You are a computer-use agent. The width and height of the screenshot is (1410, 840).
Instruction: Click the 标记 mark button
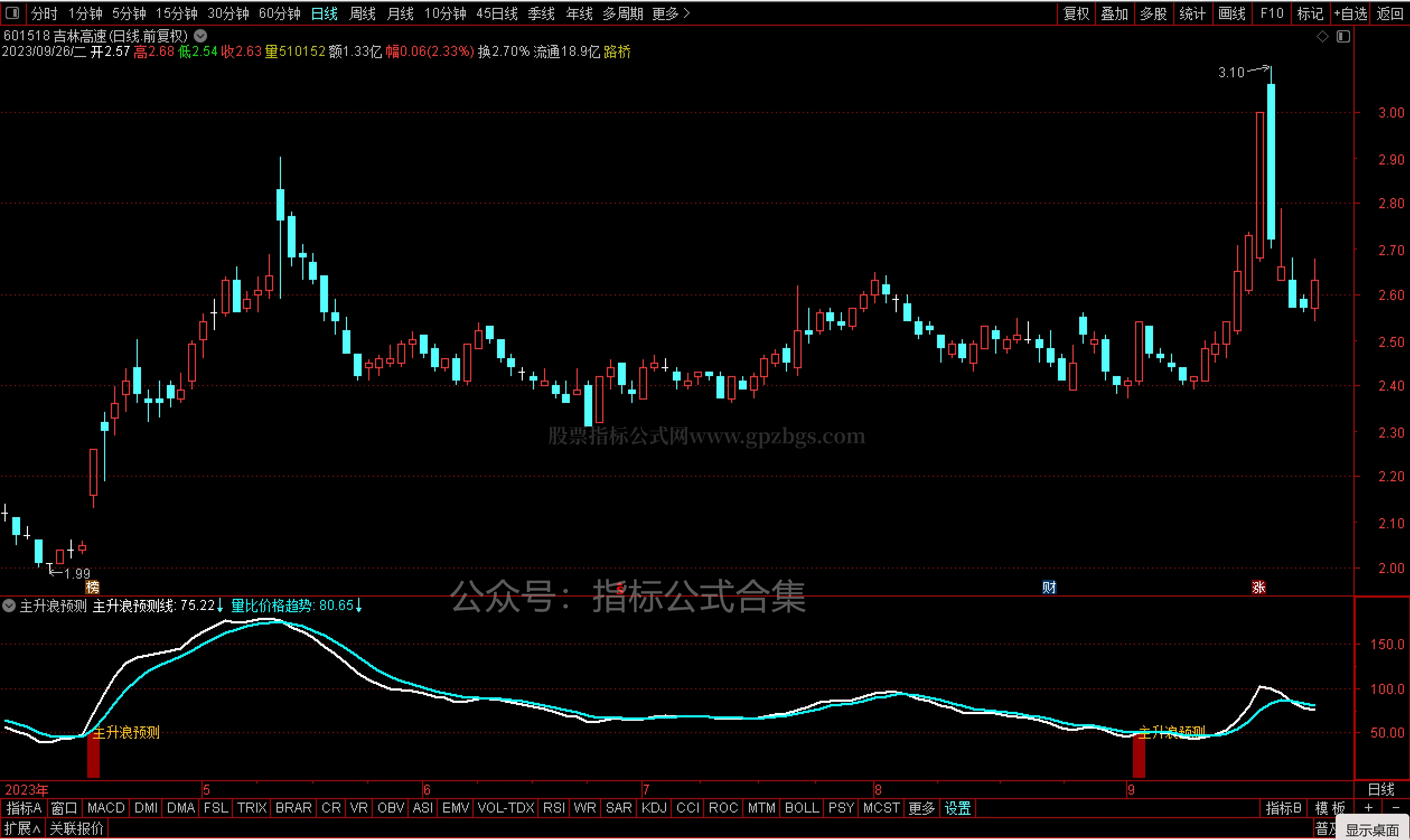pyautogui.click(x=1310, y=13)
